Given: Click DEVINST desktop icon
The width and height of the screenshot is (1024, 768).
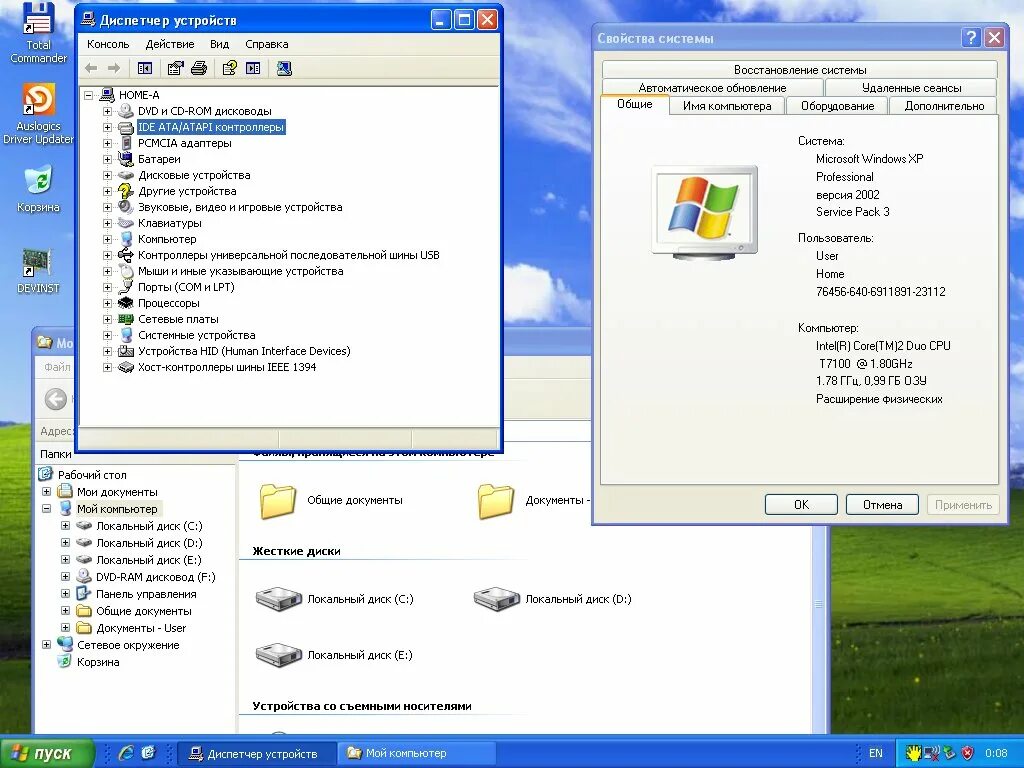Looking at the screenshot, I should pos(38,271).
